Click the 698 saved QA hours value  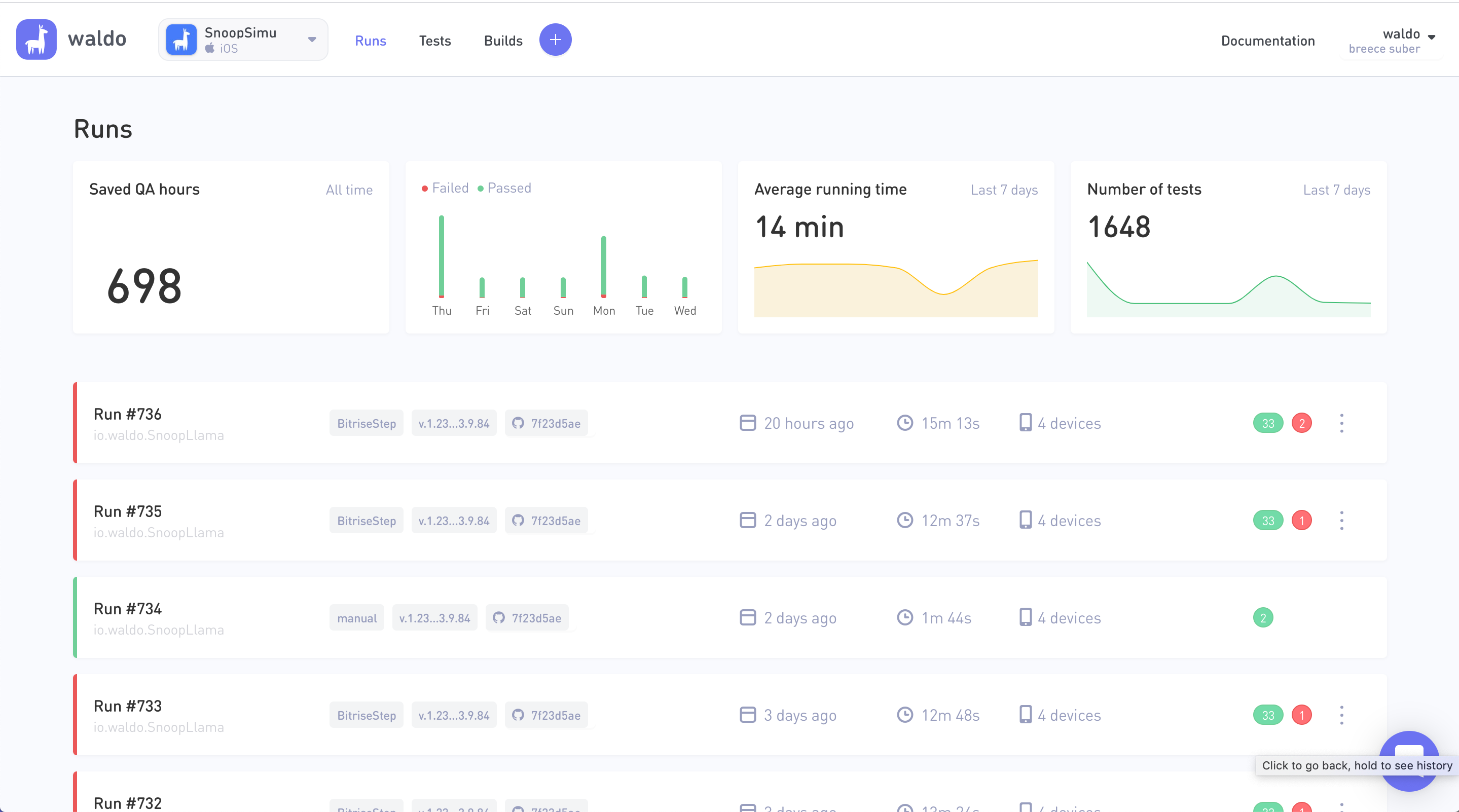click(x=144, y=286)
